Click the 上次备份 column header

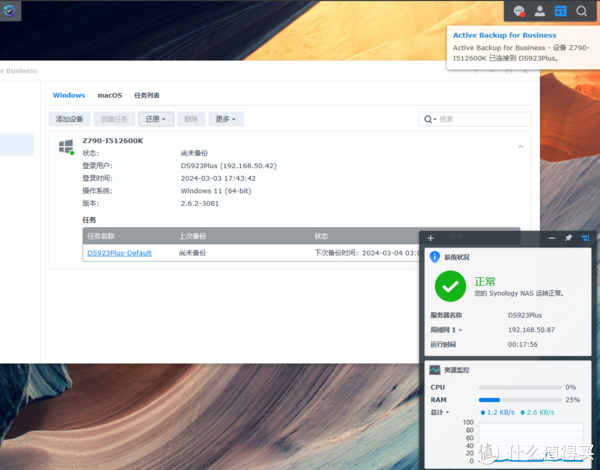tap(192, 236)
